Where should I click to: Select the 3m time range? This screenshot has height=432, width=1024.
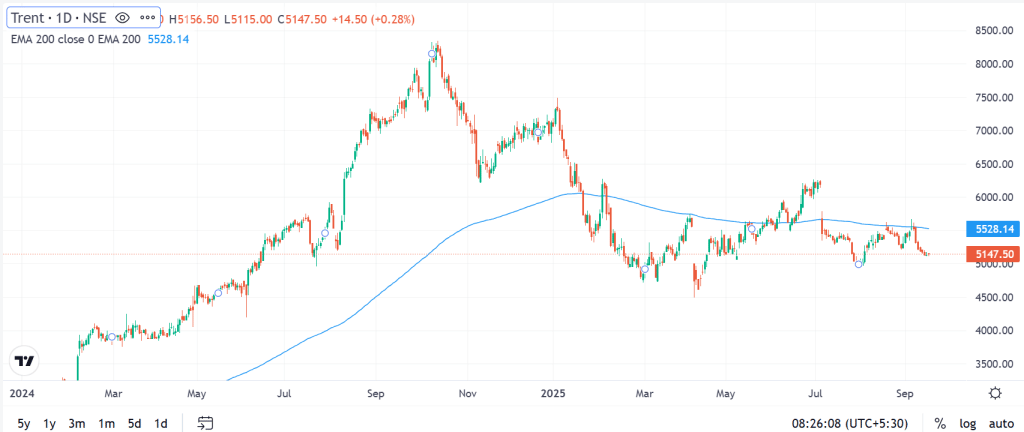tap(77, 424)
